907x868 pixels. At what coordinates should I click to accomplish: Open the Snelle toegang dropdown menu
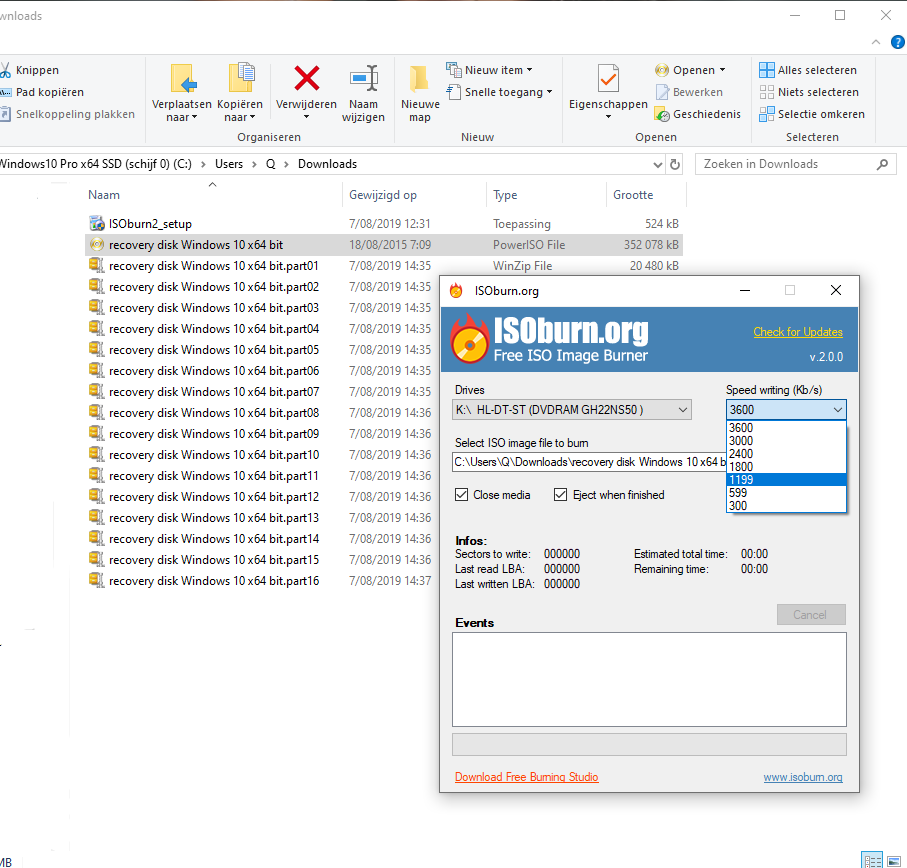(x=508, y=92)
